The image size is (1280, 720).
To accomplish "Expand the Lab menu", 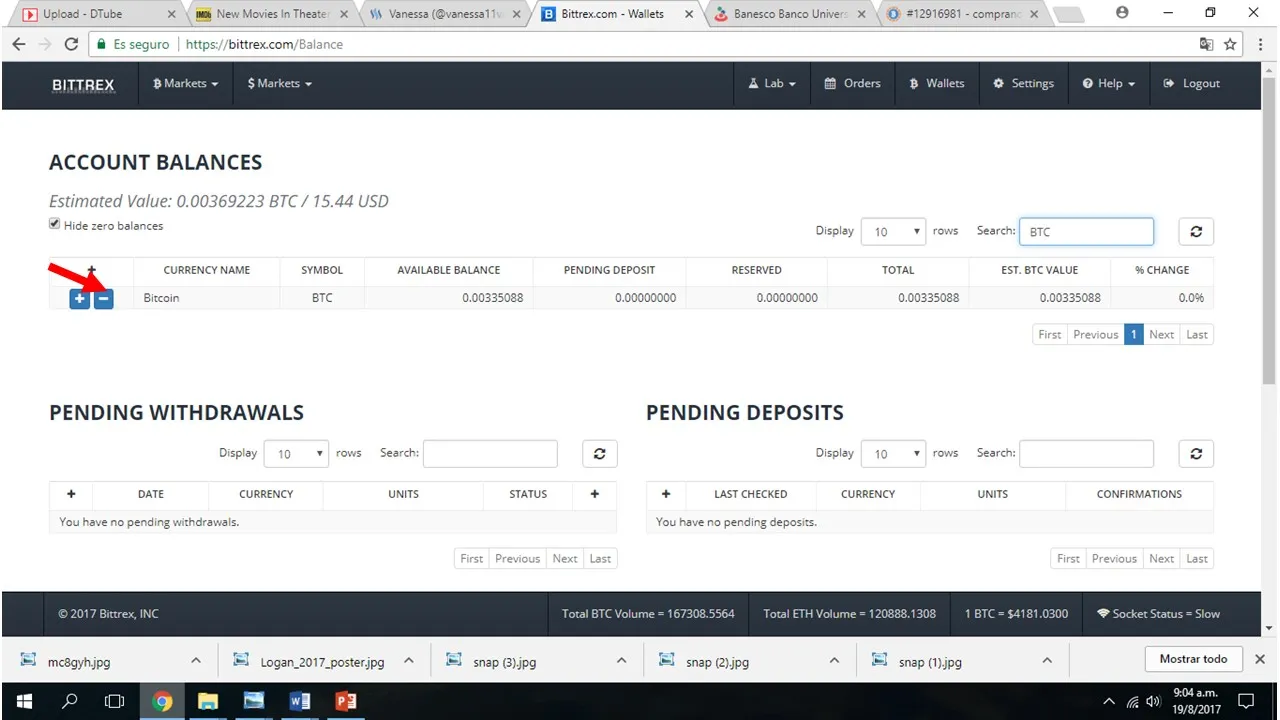I will (x=772, y=84).
